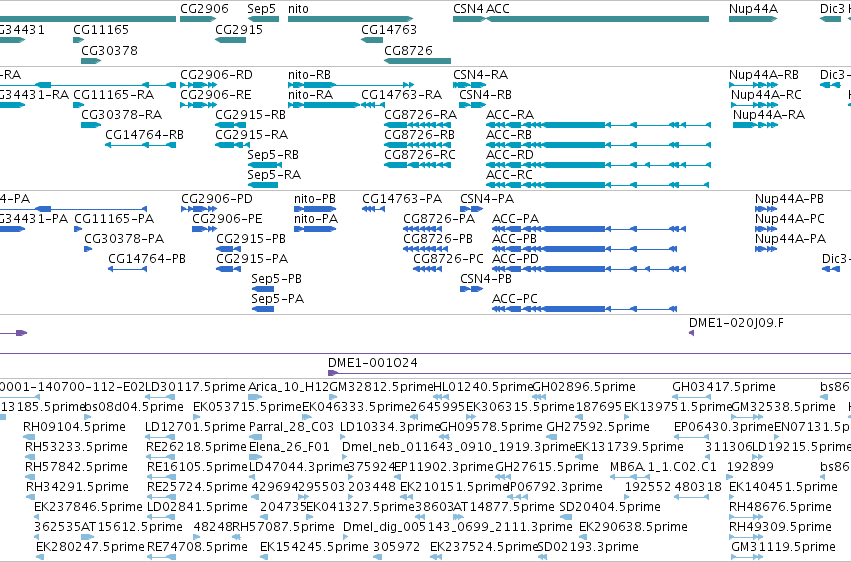
Task: Open the CG11165 gene label
Action: click(x=101, y=29)
